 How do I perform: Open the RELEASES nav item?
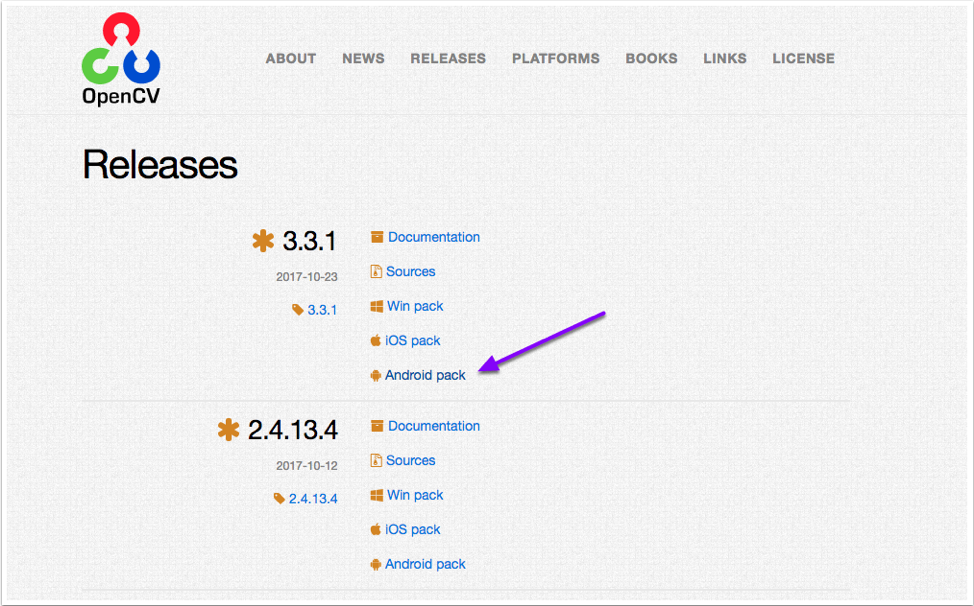(448, 58)
